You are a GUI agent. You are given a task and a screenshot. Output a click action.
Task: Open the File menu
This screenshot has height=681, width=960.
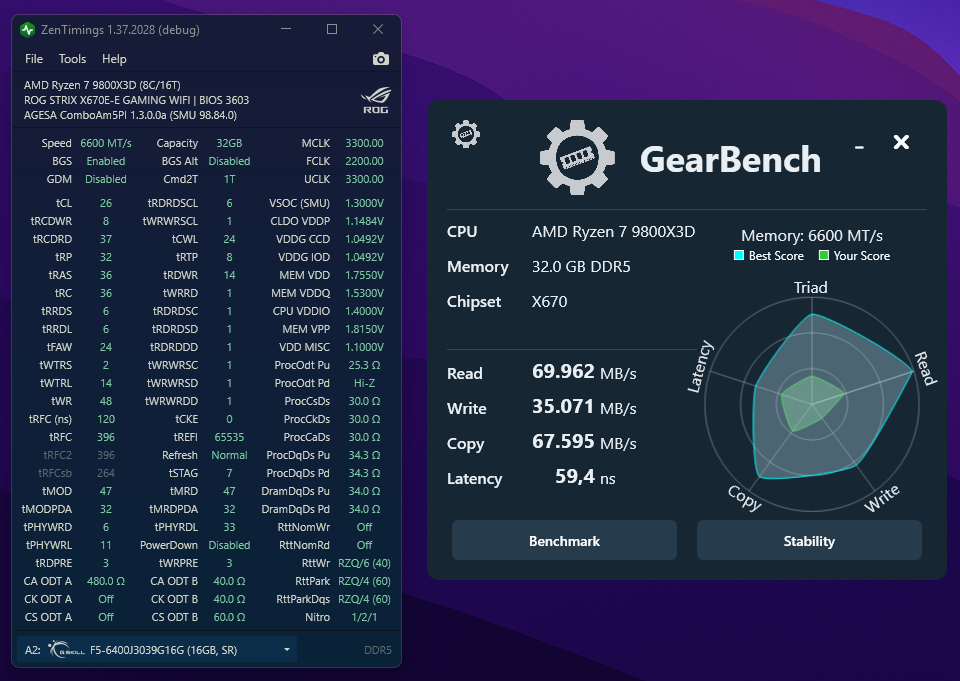pyautogui.click(x=34, y=59)
